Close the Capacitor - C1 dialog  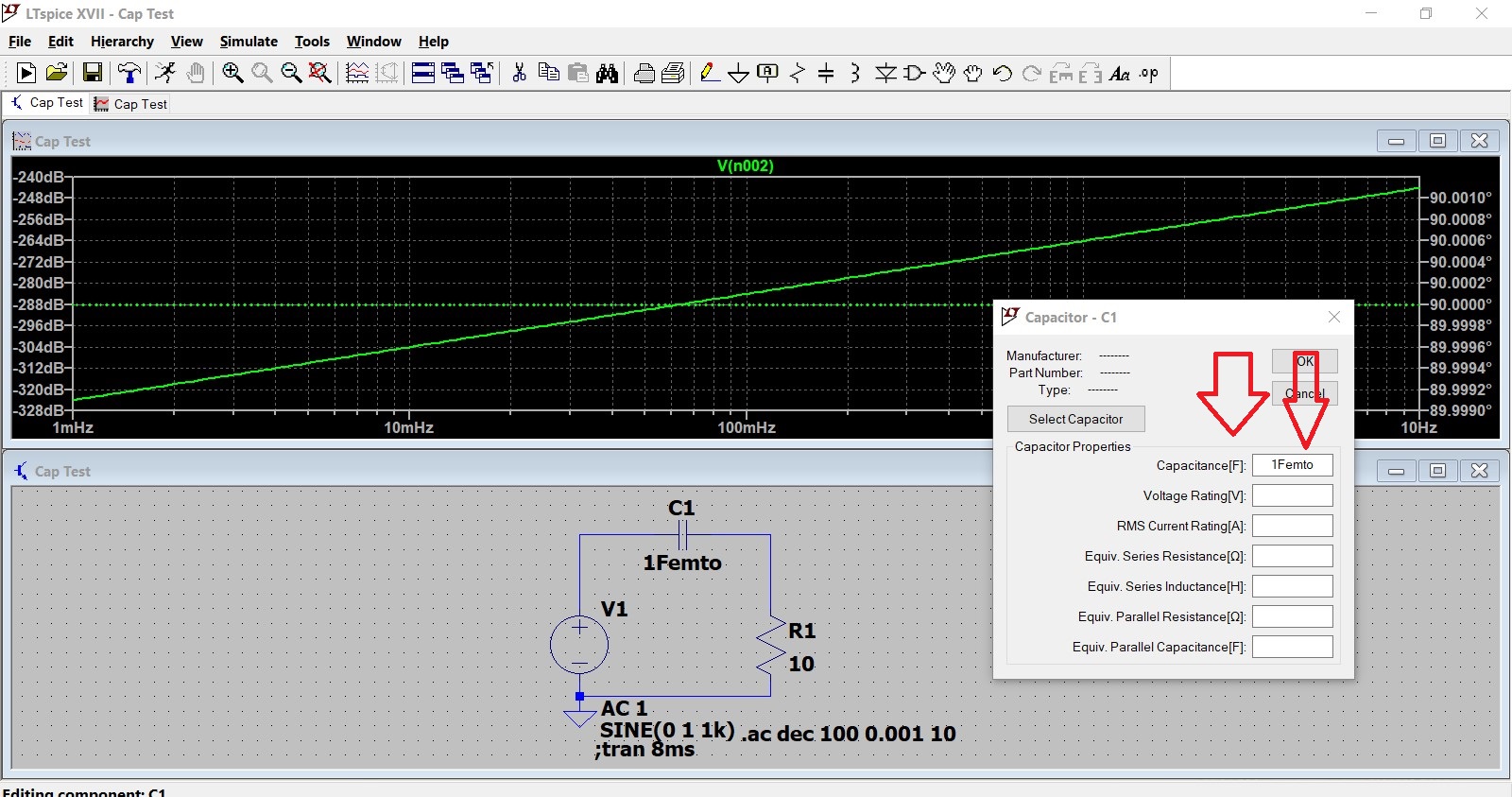coord(1333,317)
